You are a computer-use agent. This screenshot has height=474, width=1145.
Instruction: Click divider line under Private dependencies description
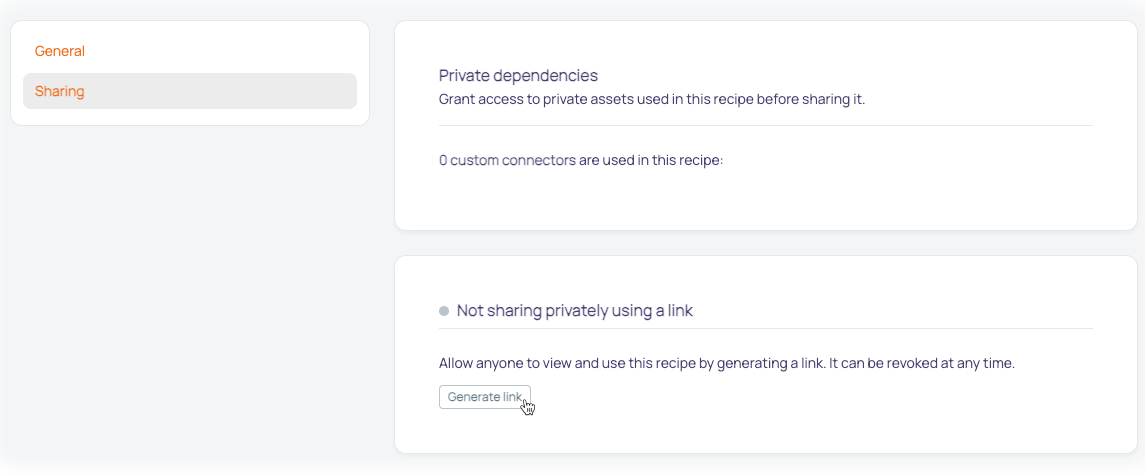[765, 126]
